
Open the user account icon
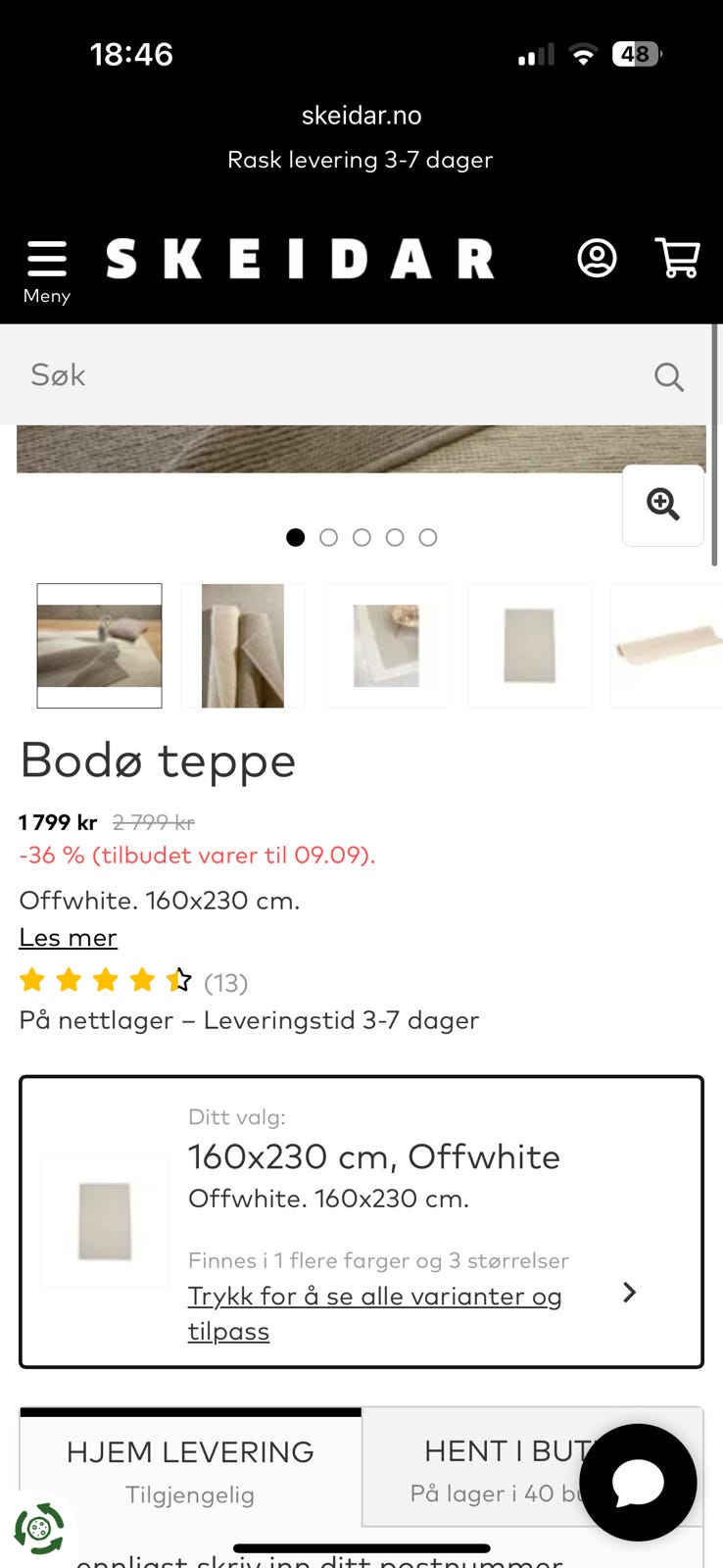(x=597, y=259)
